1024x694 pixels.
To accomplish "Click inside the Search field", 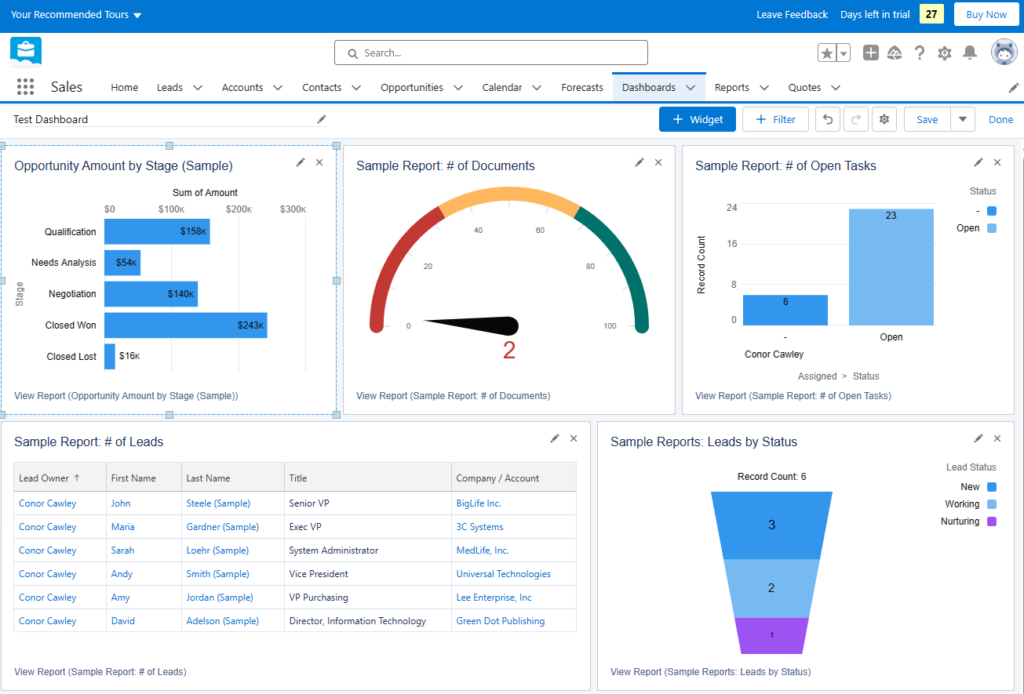I will (490, 52).
